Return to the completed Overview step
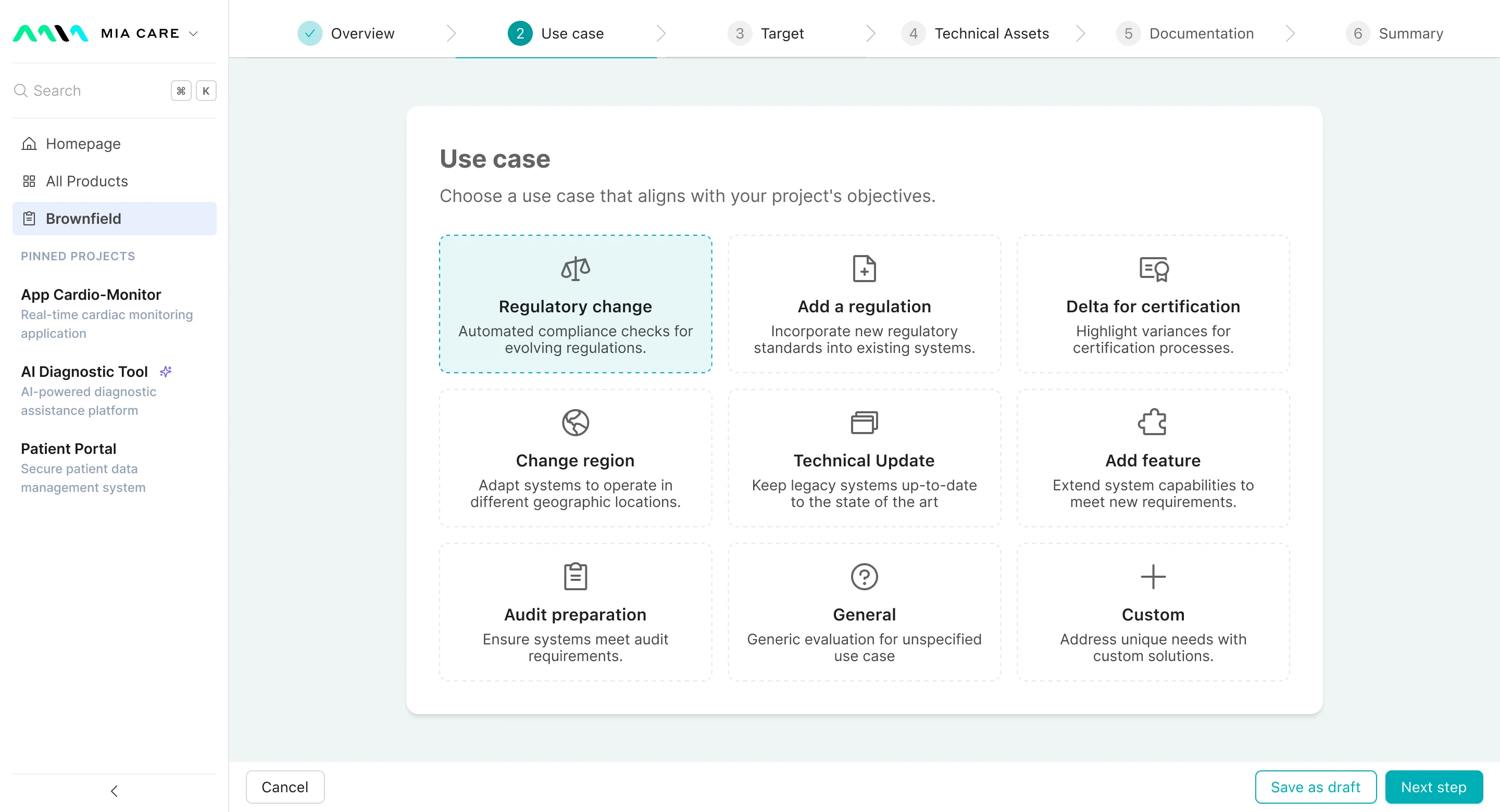The height and width of the screenshot is (812, 1500). pos(361,34)
